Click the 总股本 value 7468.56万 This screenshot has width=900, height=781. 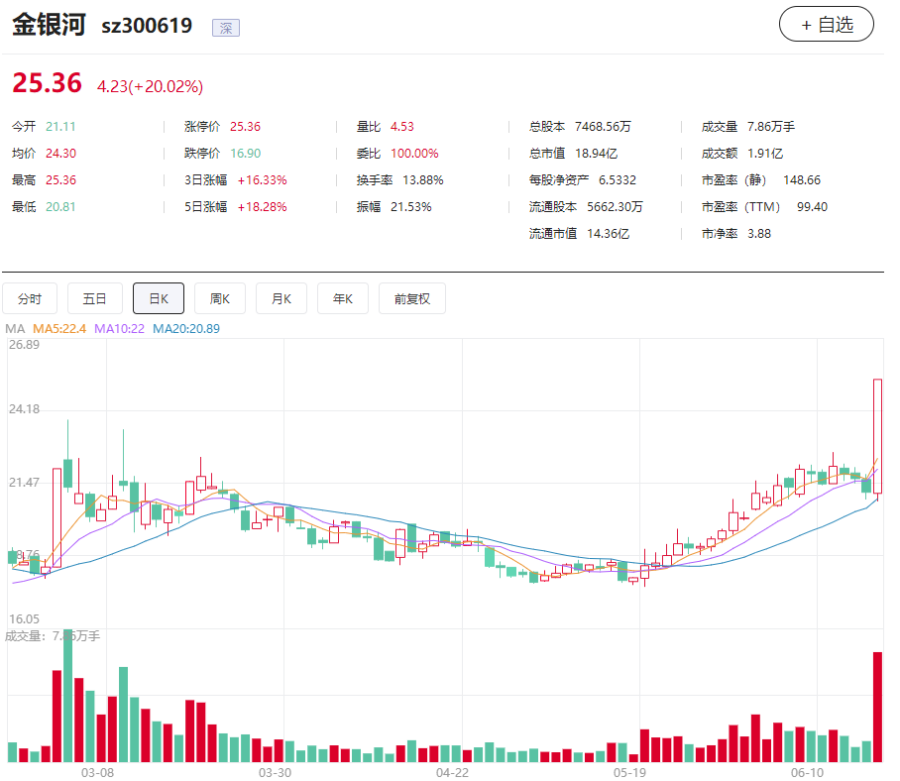(603, 127)
